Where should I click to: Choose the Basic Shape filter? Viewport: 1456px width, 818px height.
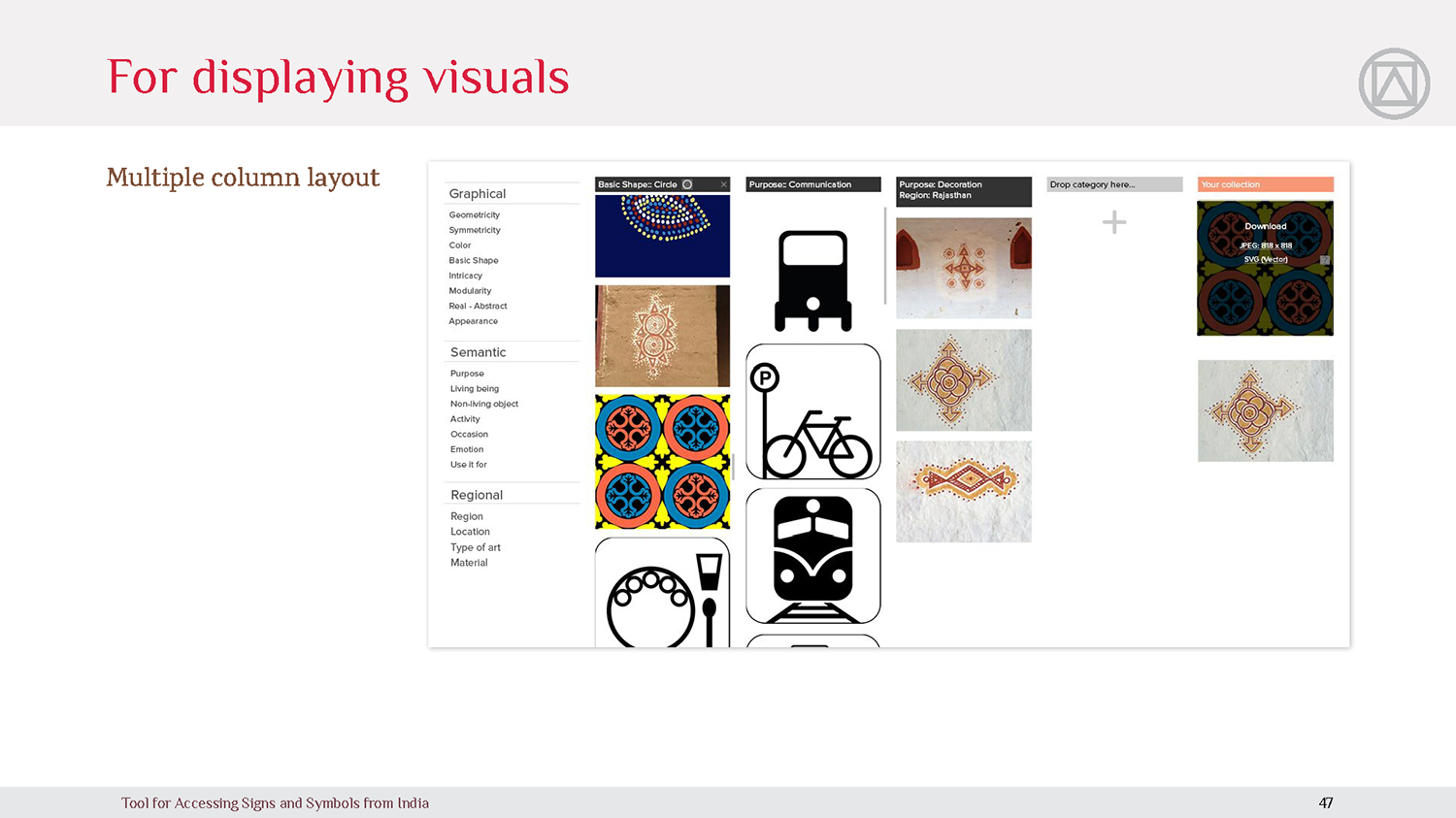(473, 260)
